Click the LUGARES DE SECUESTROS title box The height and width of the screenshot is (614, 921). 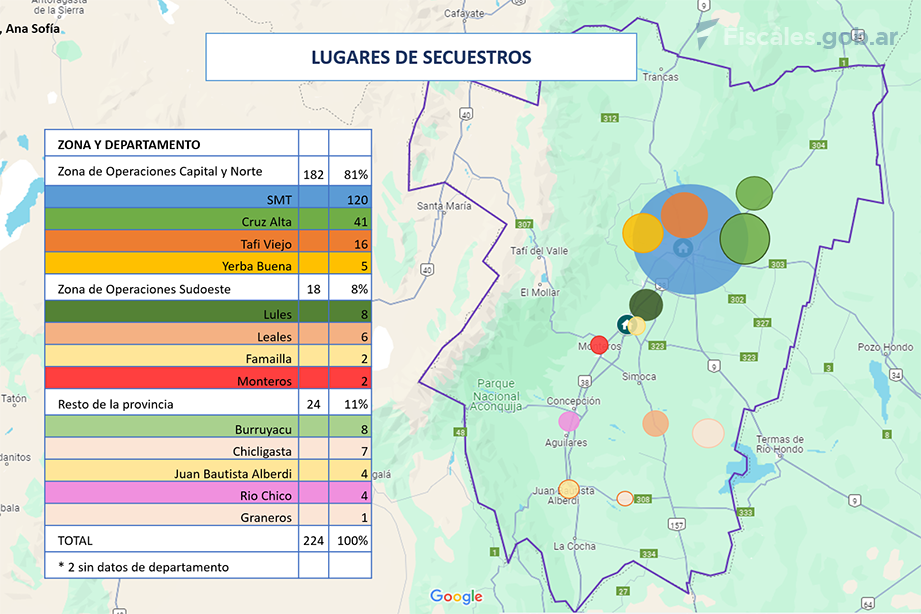click(x=420, y=57)
